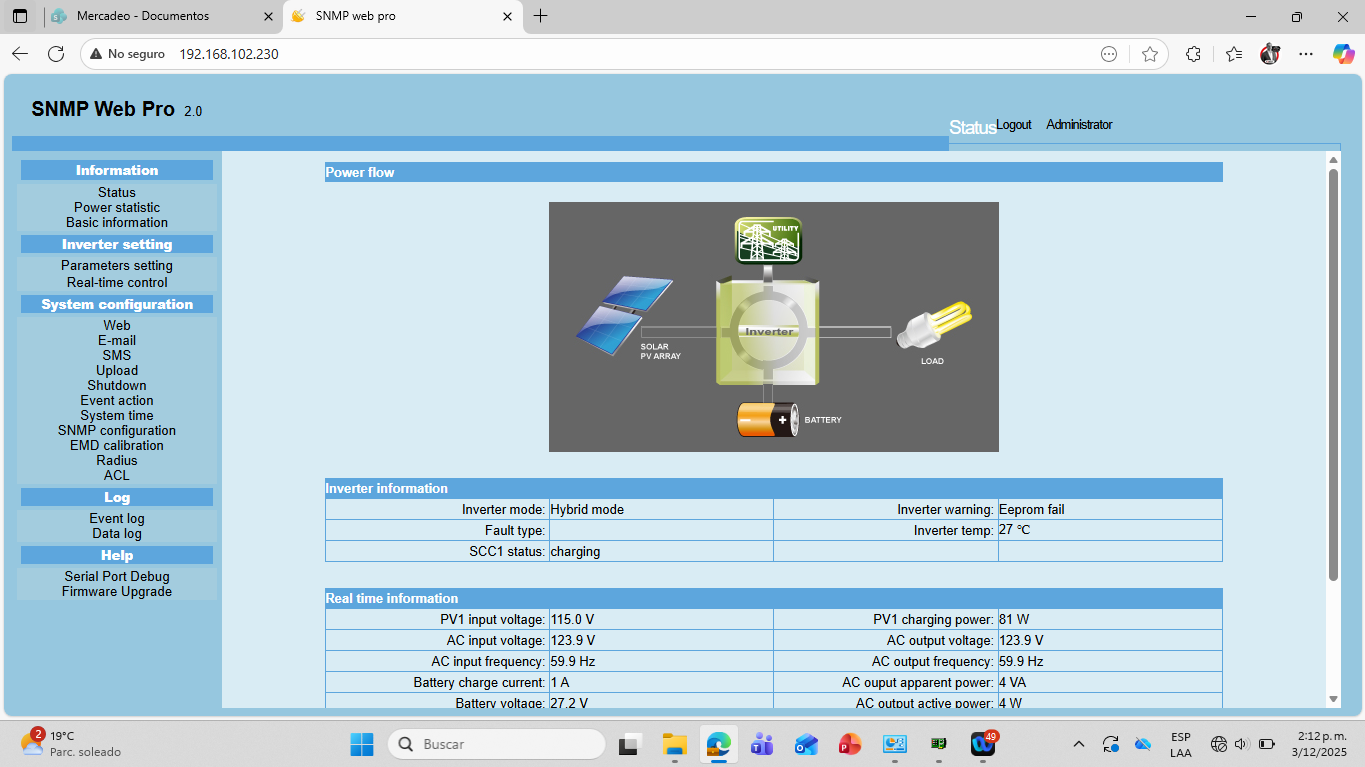Screen dimensions: 1365x767
Task: Click the taskbar Buscar search box
Action: click(496, 744)
